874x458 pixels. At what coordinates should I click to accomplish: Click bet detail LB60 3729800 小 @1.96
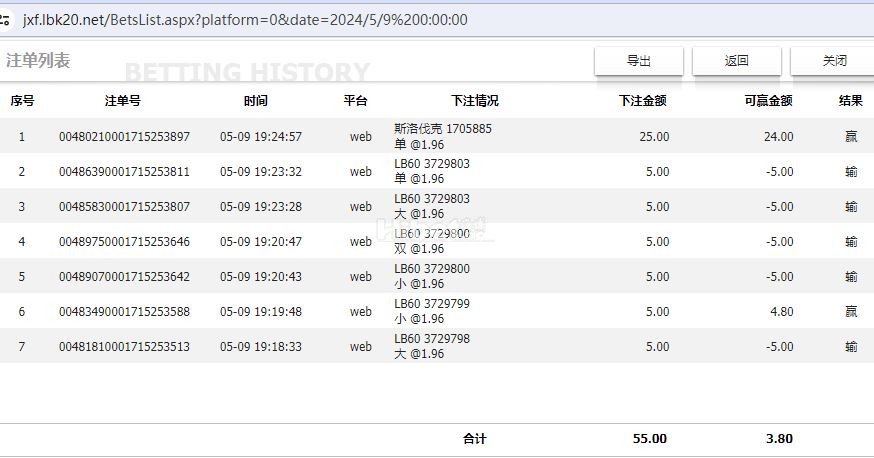pos(432,276)
